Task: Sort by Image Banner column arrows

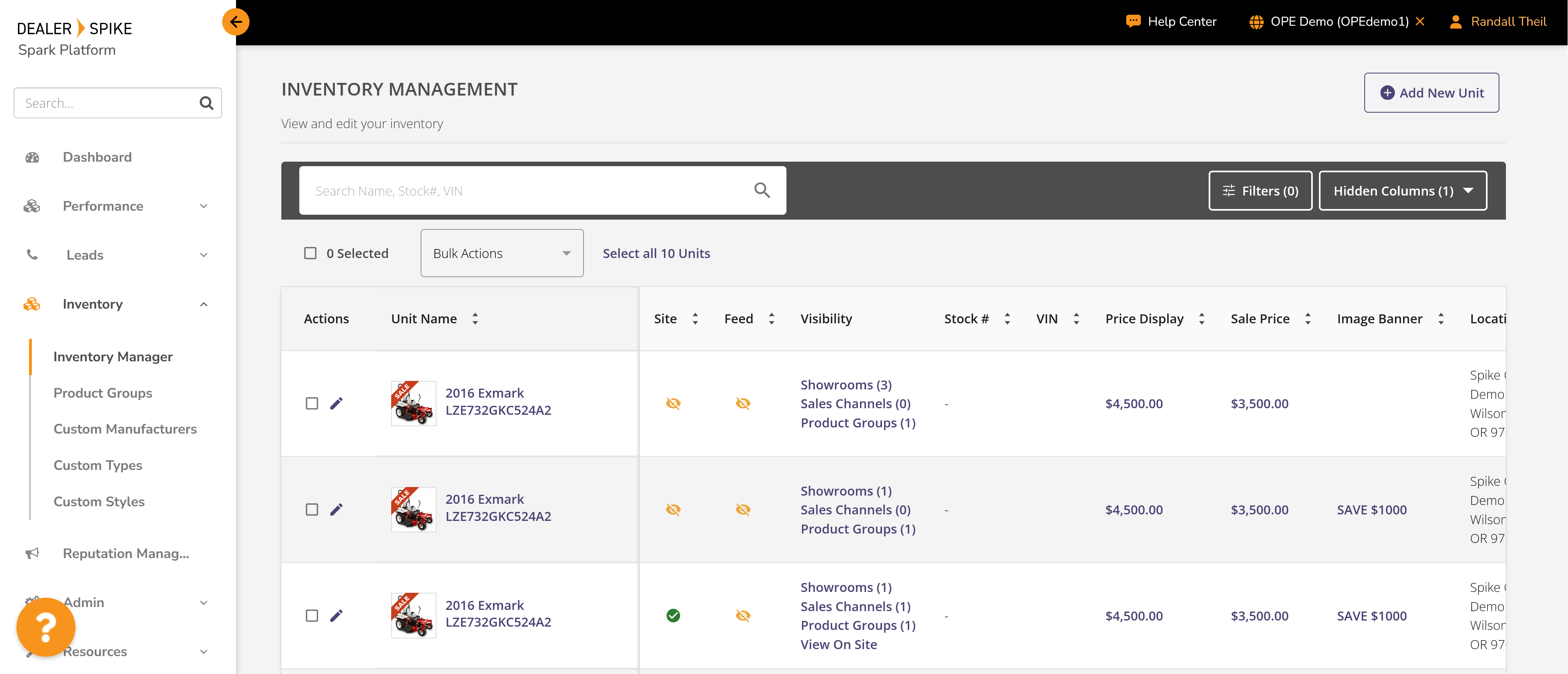Action: [1441, 319]
